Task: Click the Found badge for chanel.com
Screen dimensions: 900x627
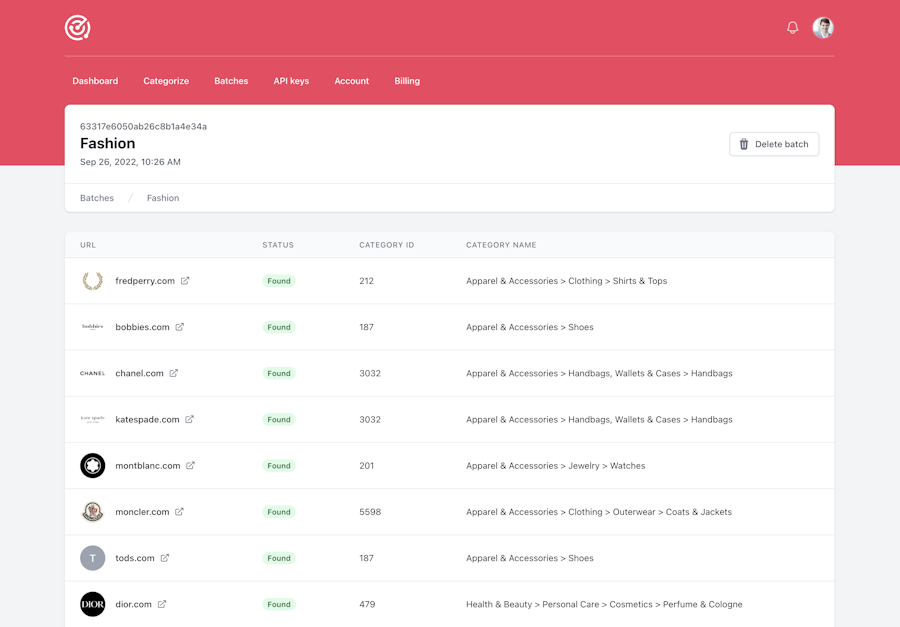Action: (279, 373)
